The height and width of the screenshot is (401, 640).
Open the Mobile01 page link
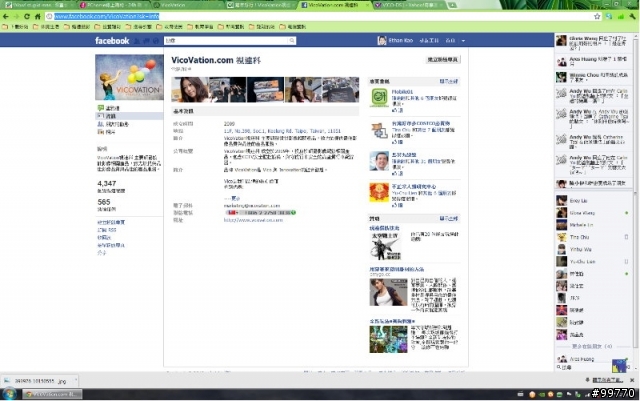point(402,92)
